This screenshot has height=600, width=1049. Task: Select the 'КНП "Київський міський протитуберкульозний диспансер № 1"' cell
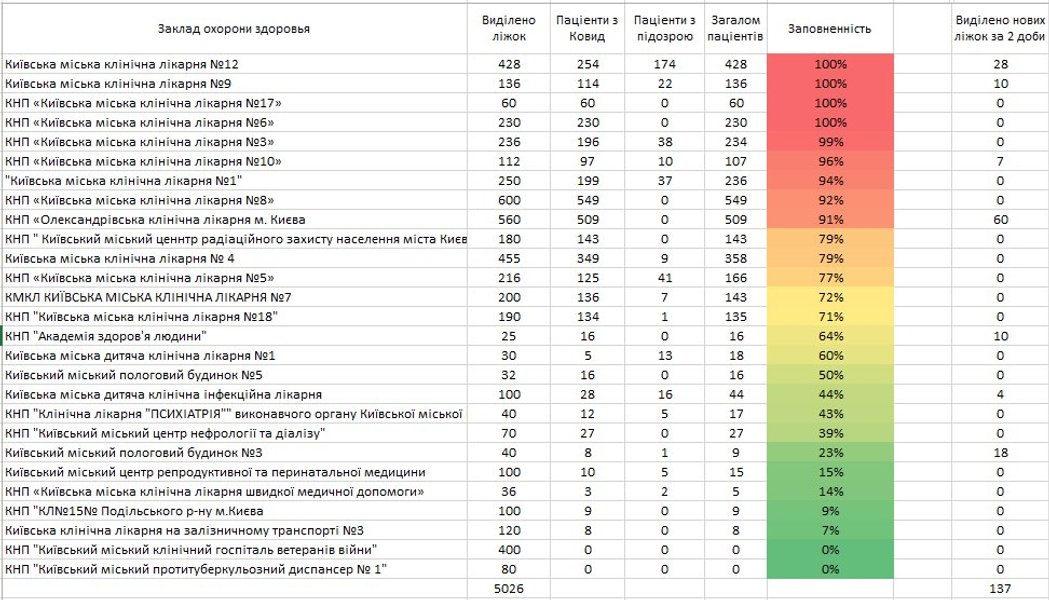click(195, 569)
